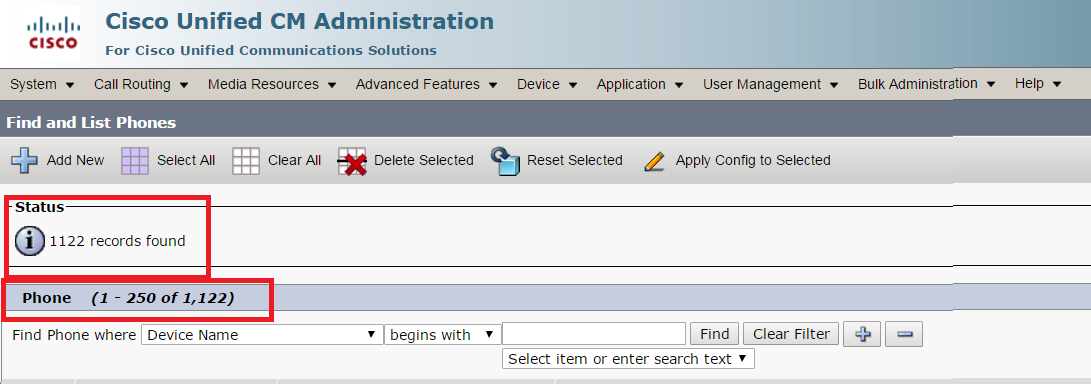Click the status information icon
This screenshot has width=1091, height=384.
pyautogui.click(x=30, y=241)
